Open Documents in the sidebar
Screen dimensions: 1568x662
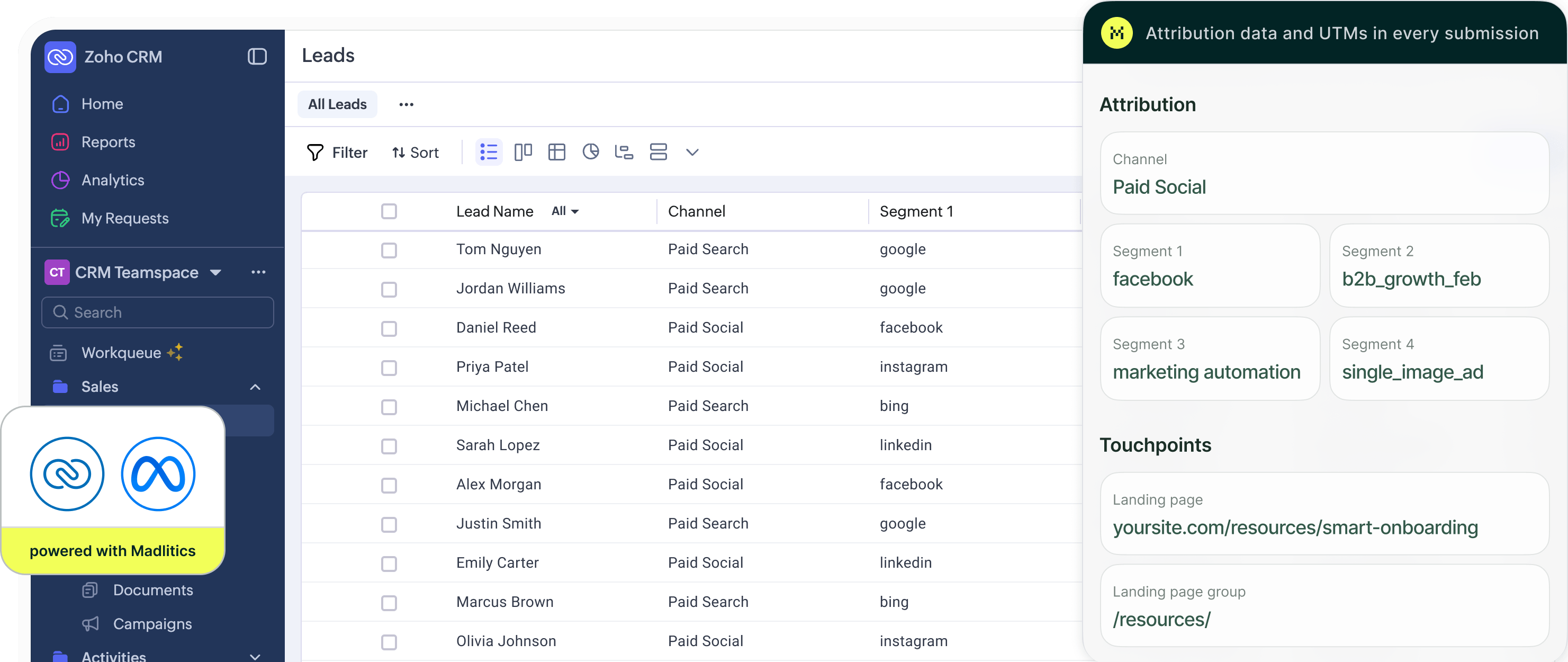point(153,590)
